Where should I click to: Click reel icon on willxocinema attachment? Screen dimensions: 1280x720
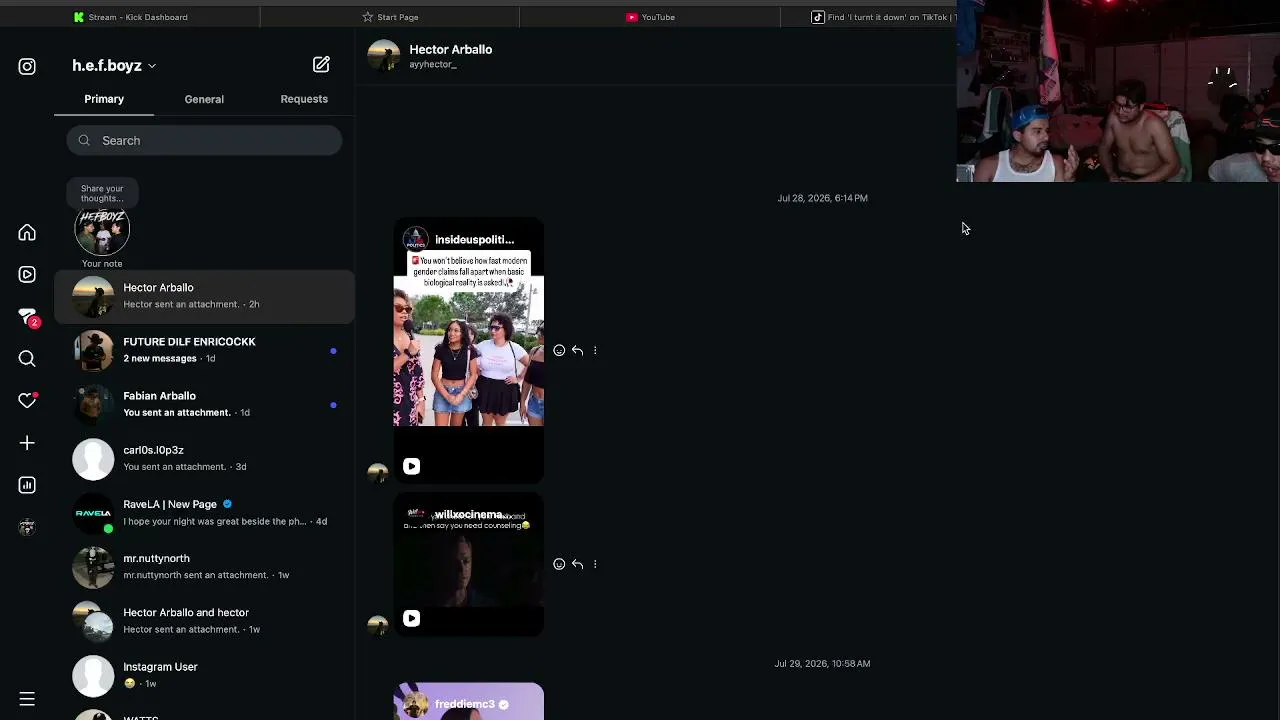[x=411, y=618]
